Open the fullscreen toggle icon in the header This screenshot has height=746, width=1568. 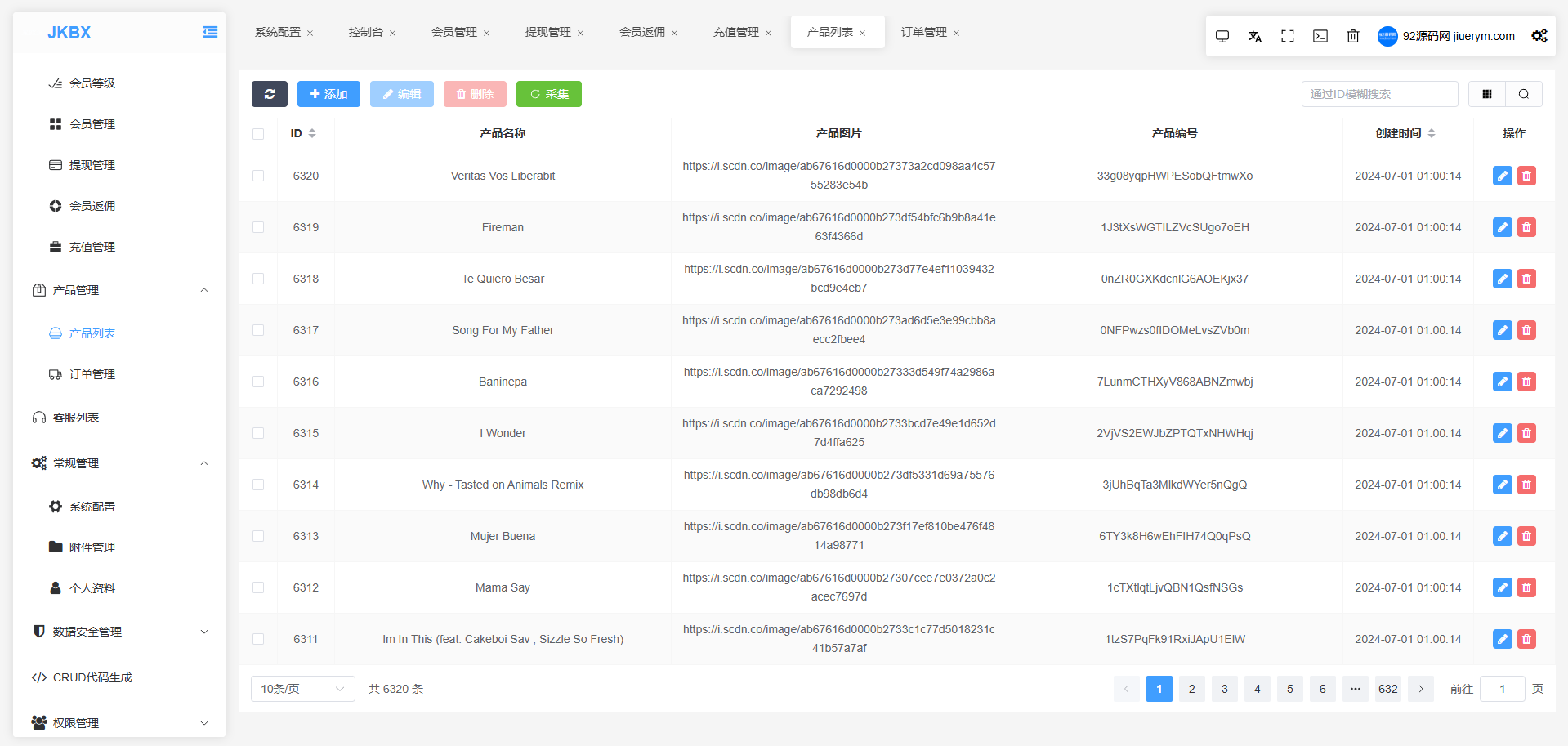click(1288, 36)
